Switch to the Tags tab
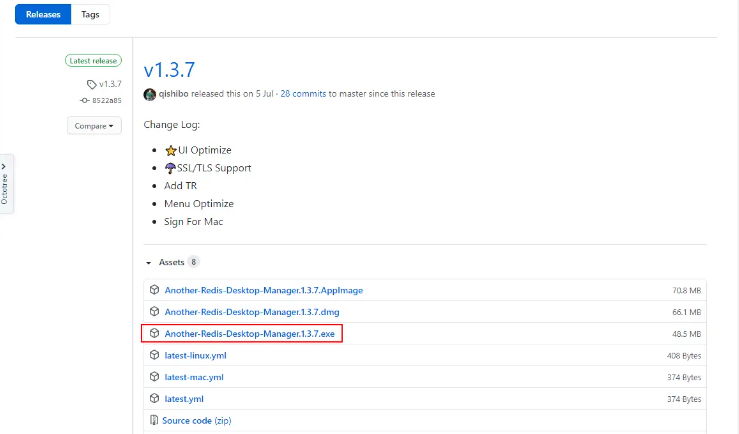The height and width of the screenshot is (434, 739). tap(90, 15)
